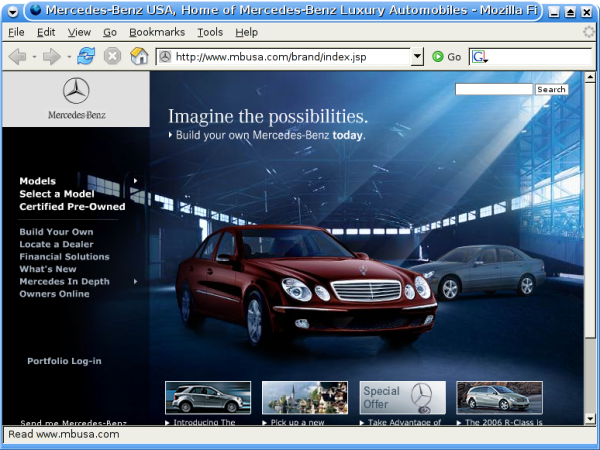This screenshot has height=450, width=600.
Task: Click the browser throbber activity icon
Action: click(589, 32)
